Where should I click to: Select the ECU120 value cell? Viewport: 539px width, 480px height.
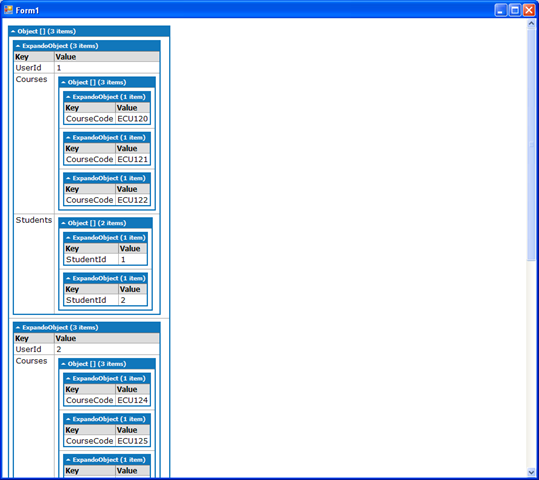(x=133, y=119)
